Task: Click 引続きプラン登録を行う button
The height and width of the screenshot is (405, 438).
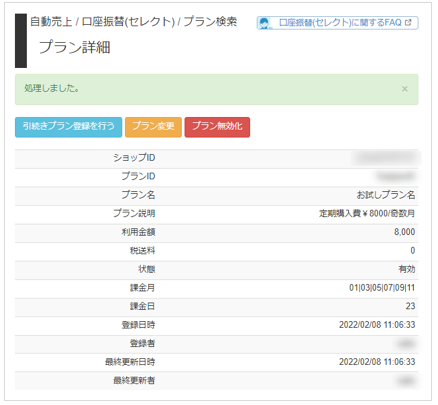Action: pos(68,127)
